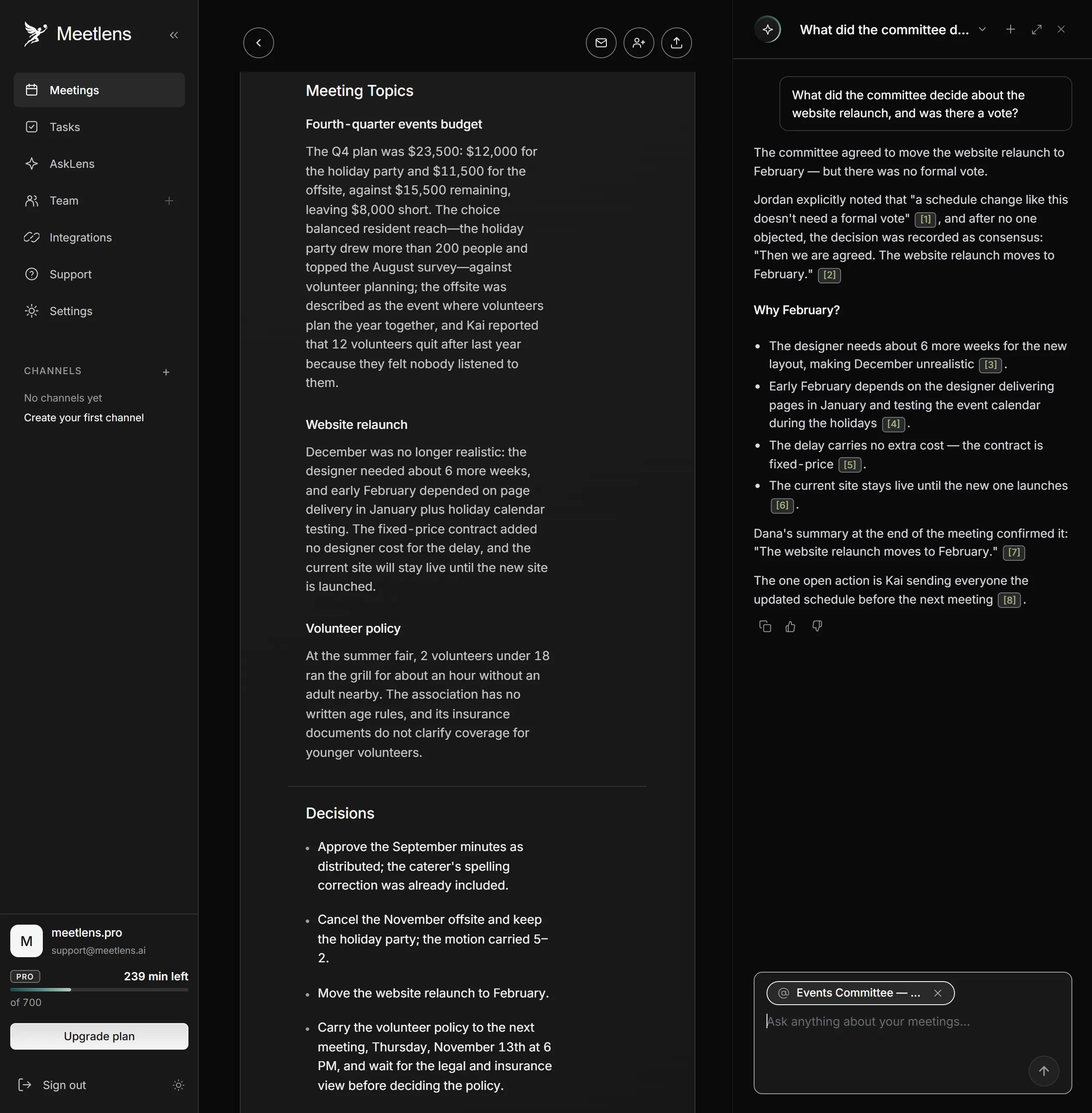This screenshot has width=1092, height=1113.
Task: Click the share upload icon button
Action: click(677, 43)
